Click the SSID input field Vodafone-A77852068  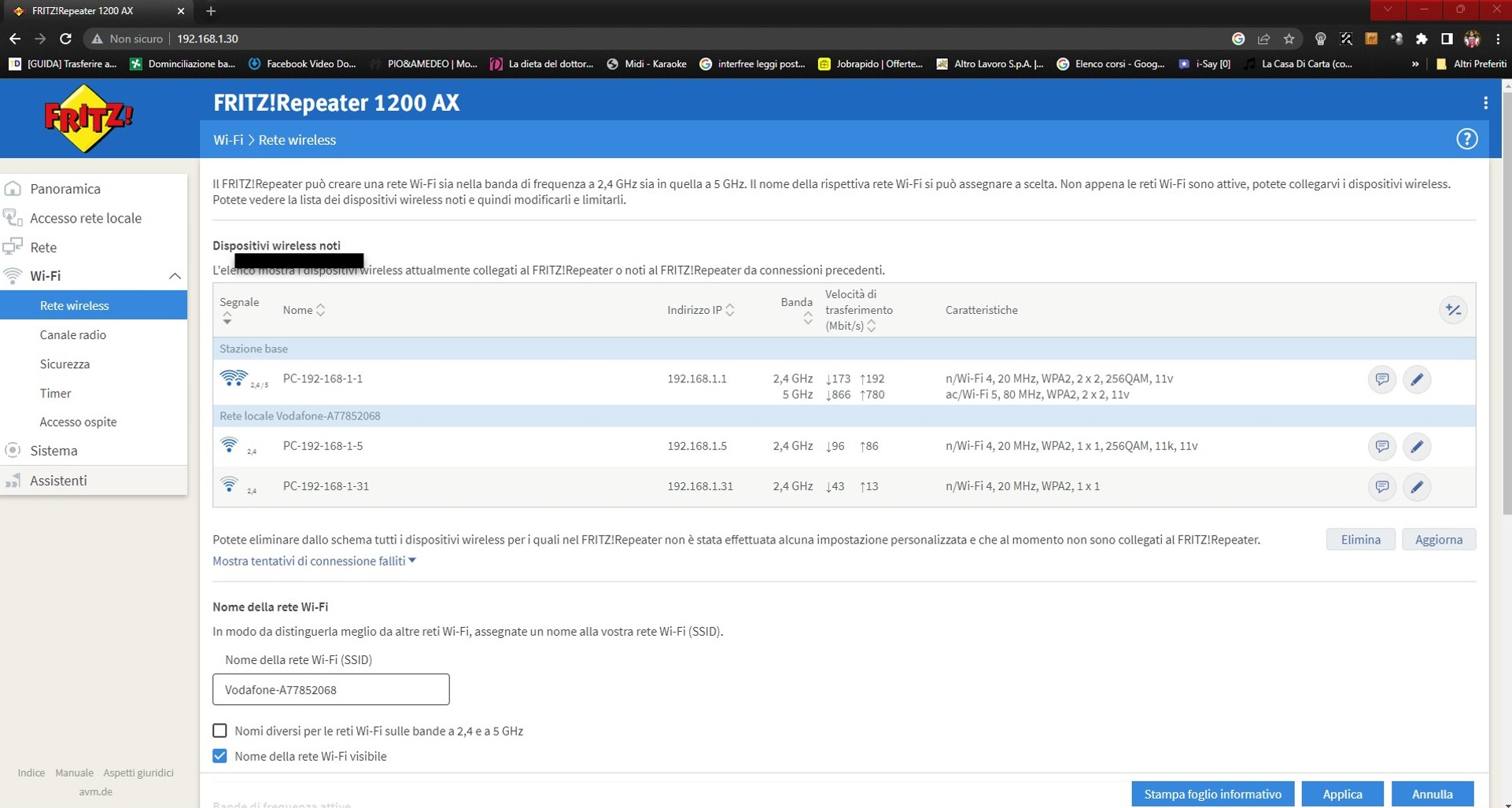pos(331,689)
